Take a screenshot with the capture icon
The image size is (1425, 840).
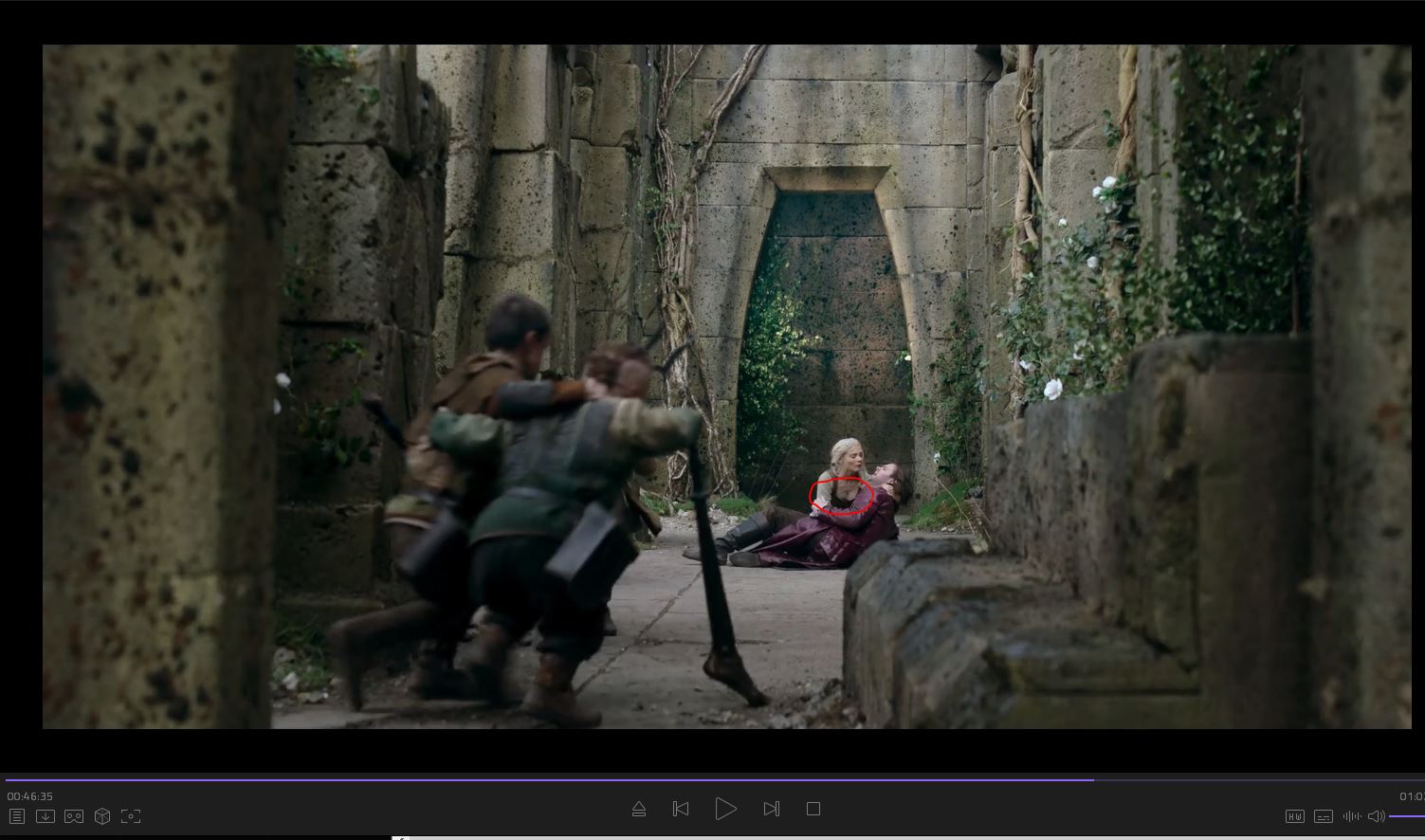[131, 816]
